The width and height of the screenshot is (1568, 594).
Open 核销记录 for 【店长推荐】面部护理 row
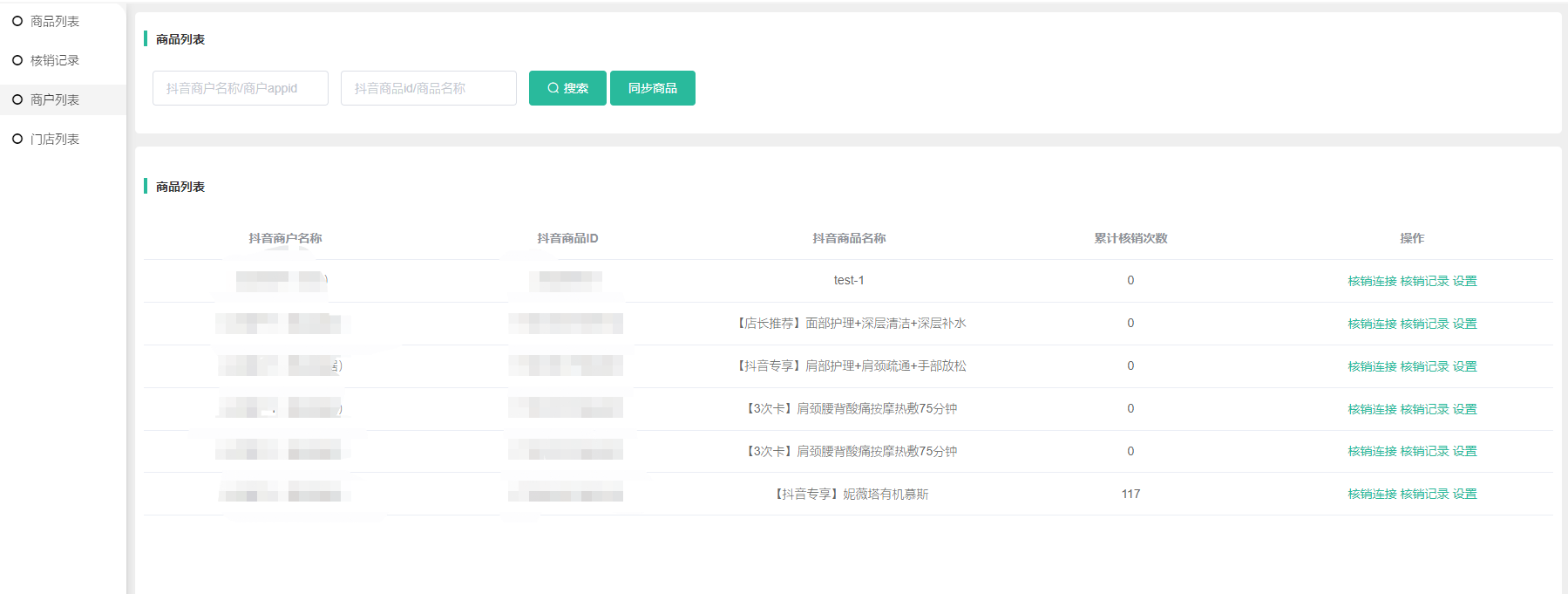point(1424,324)
